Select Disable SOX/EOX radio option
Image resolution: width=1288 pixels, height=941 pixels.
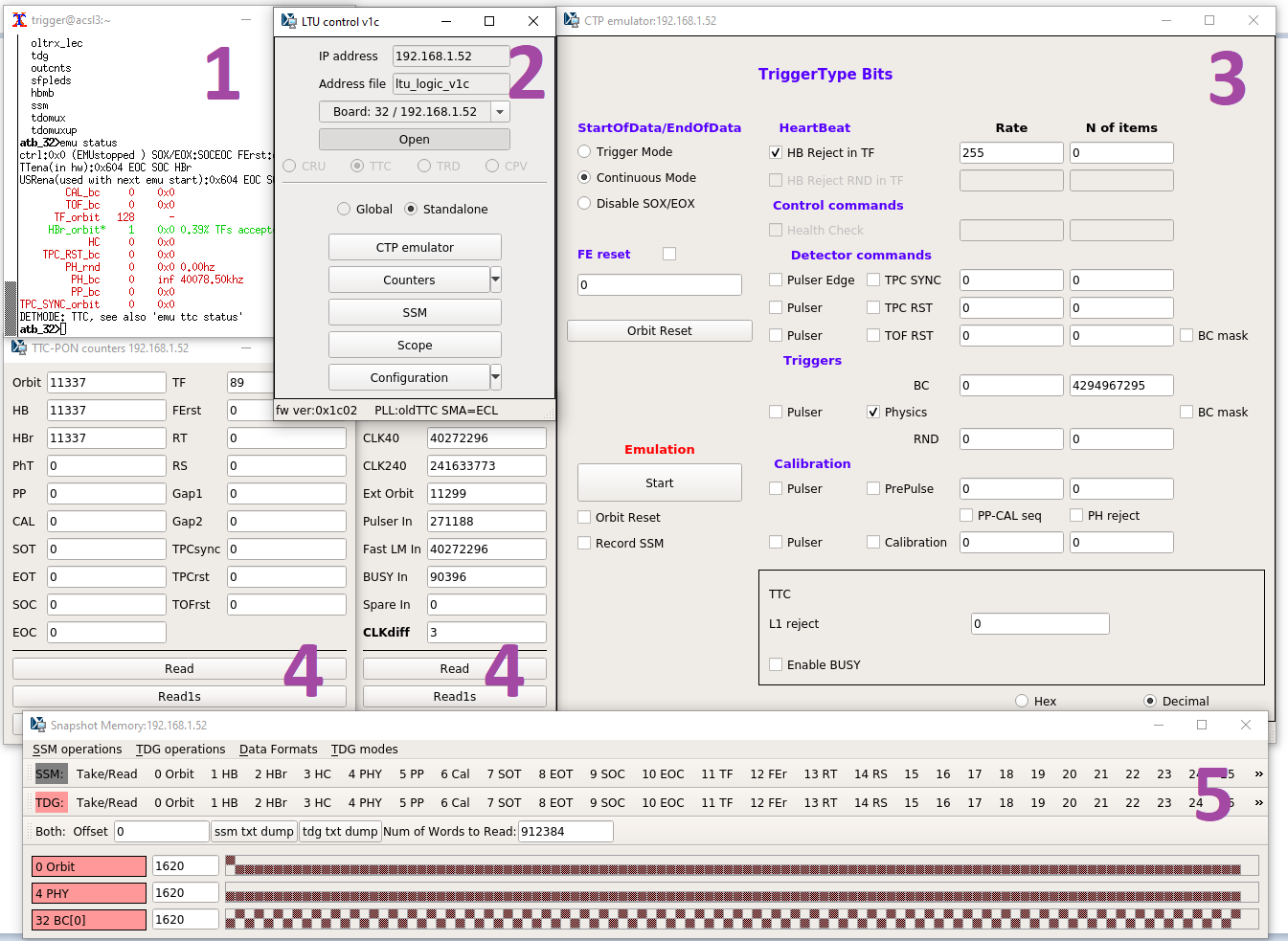584,203
